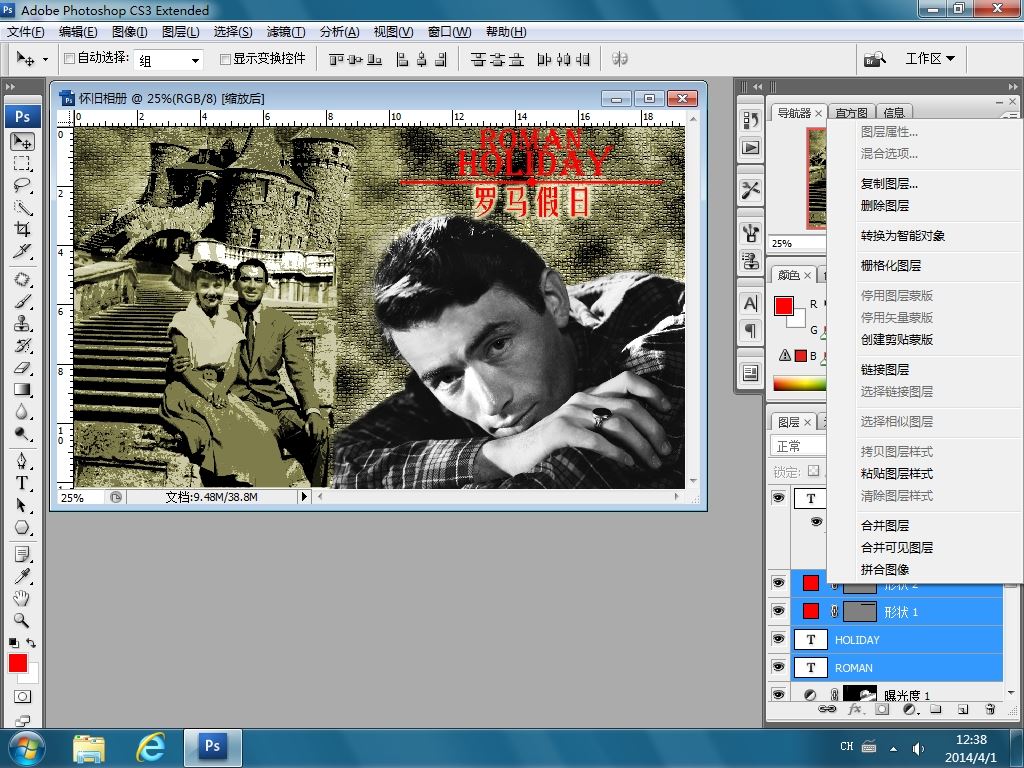Image resolution: width=1024 pixels, height=768 pixels.
Task: Select the Path Selection tool
Action: coord(22,505)
